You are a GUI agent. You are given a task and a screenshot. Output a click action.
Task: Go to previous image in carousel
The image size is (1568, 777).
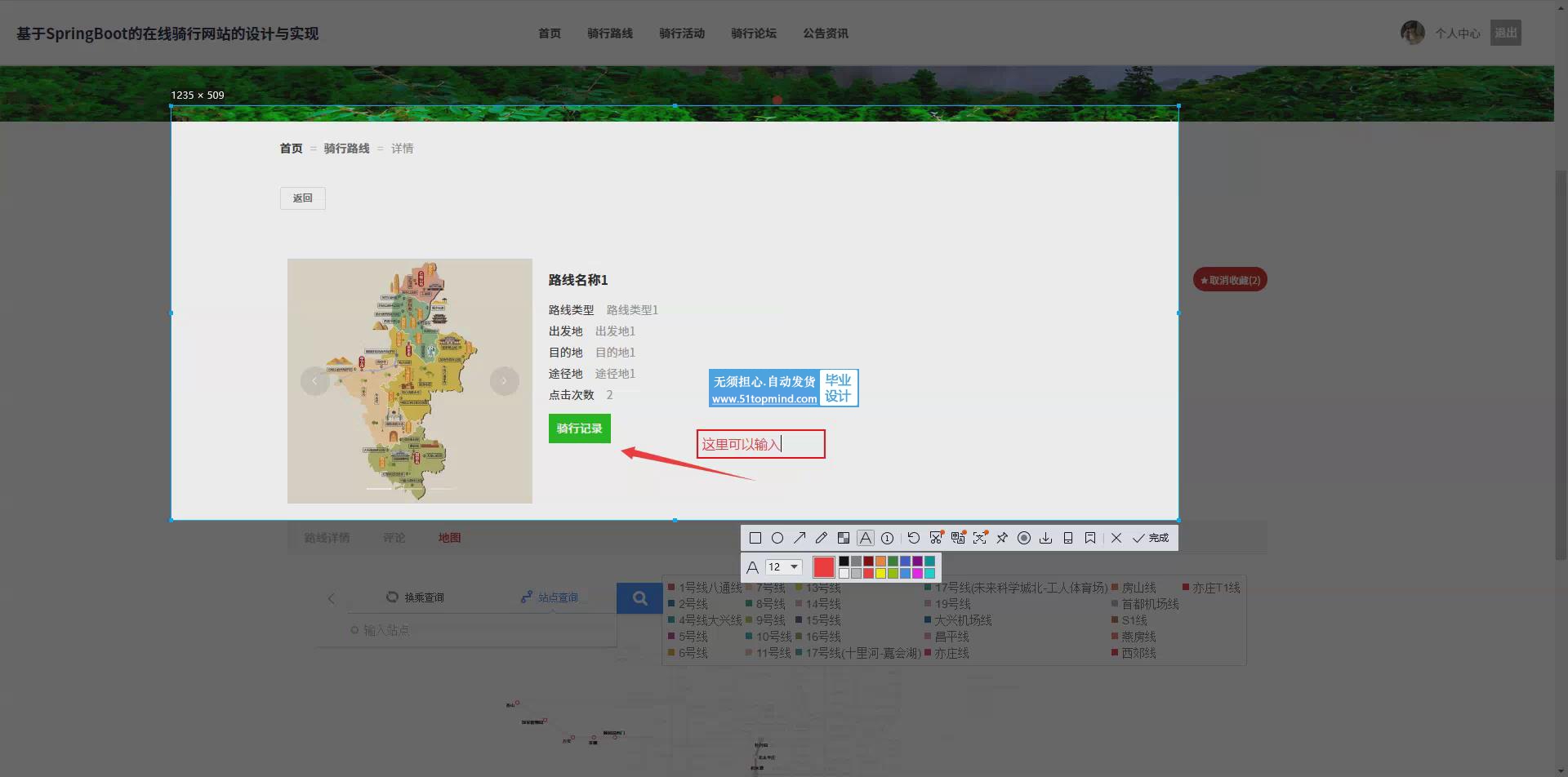click(x=315, y=381)
